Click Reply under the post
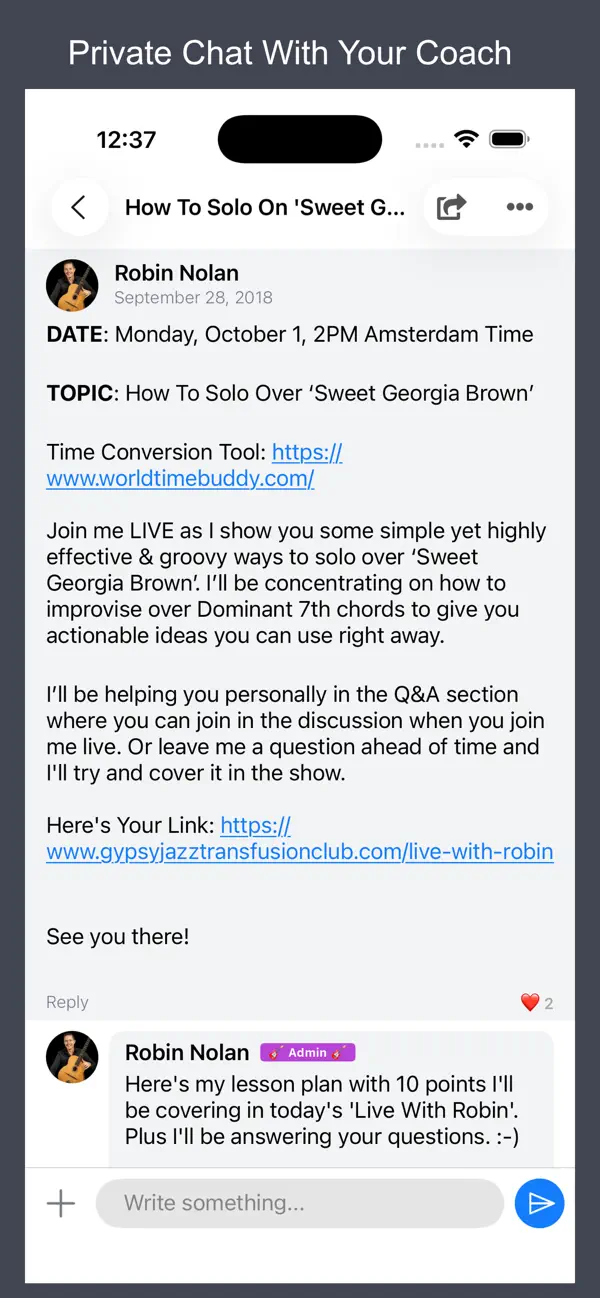Viewport: 600px width, 1298px height. 67,1002
